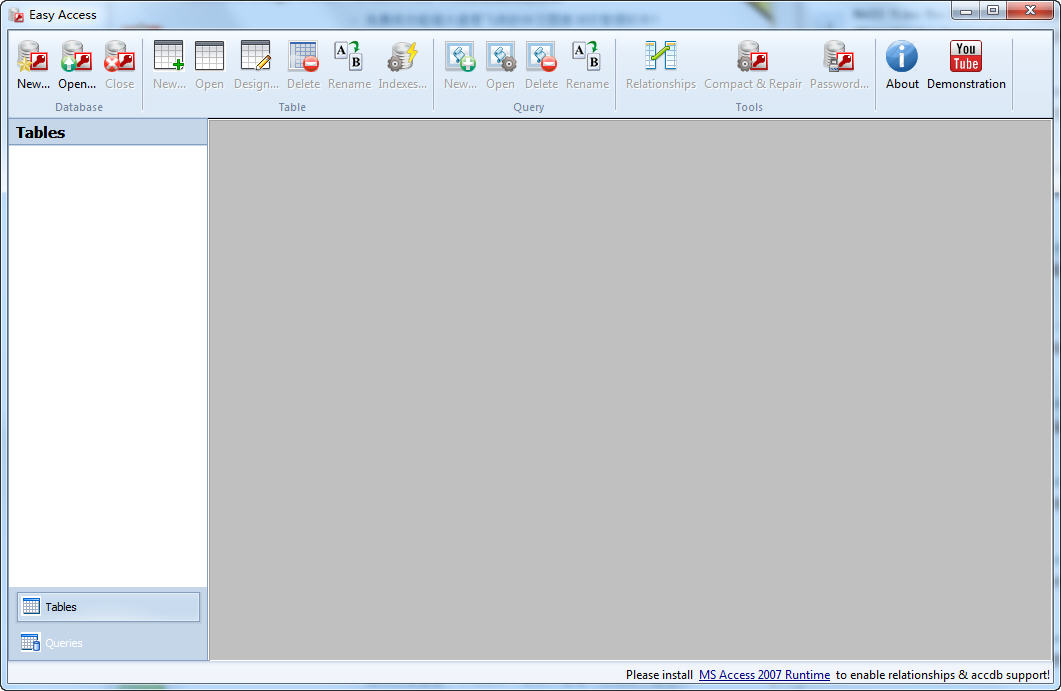
Task: Run Compact & Repair tool
Action: [753, 65]
